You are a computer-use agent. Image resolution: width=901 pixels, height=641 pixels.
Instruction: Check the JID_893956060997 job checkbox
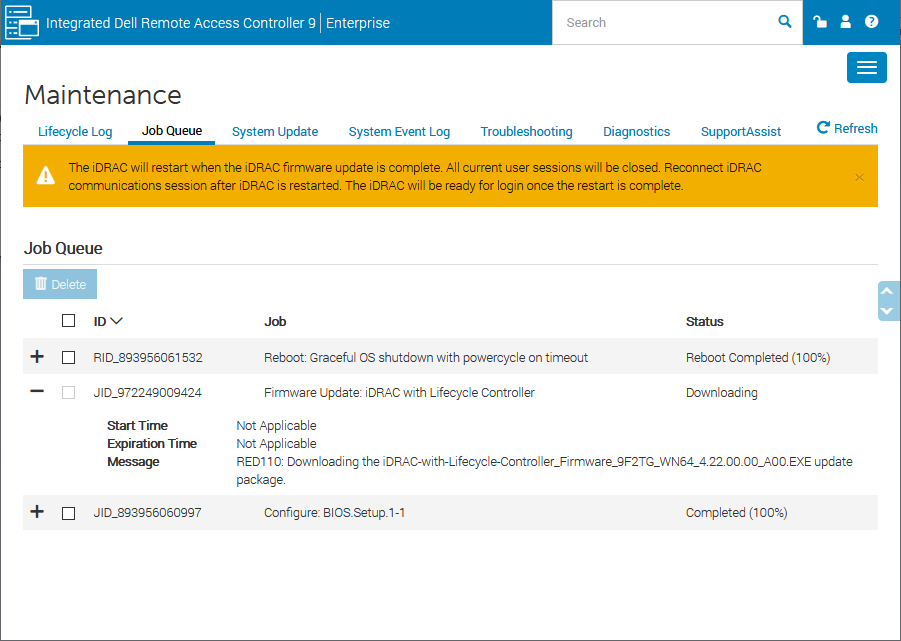click(x=68, y=513)
